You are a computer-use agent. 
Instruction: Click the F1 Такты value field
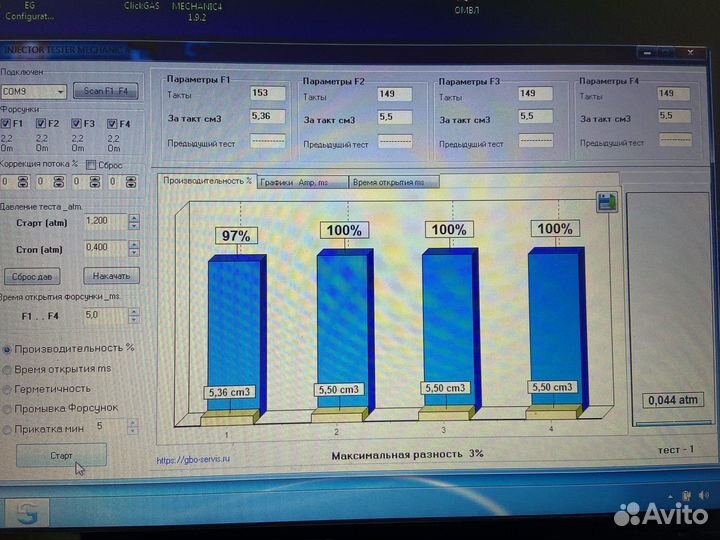267,94
